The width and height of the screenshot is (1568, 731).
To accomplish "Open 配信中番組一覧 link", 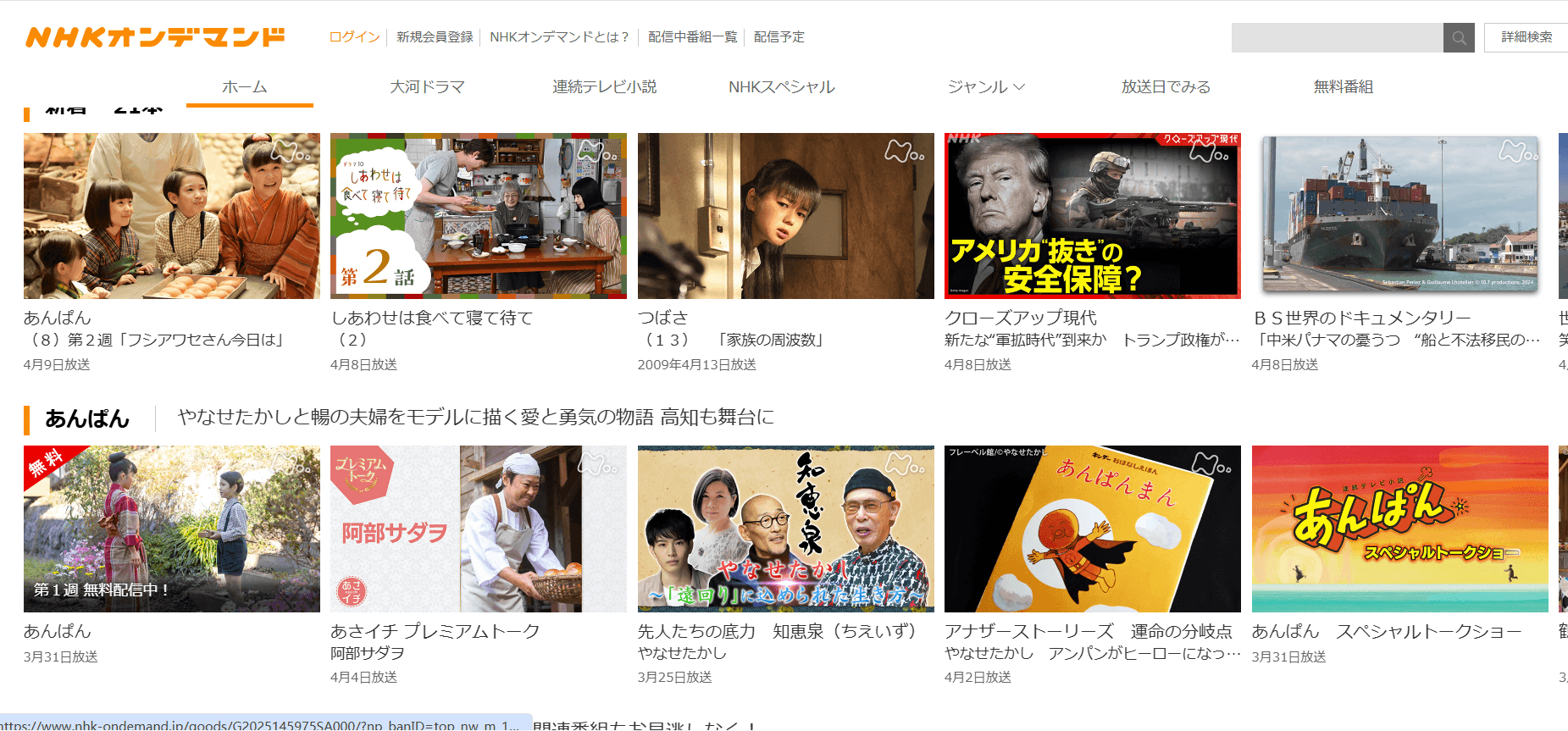I will tap(692, 37).
